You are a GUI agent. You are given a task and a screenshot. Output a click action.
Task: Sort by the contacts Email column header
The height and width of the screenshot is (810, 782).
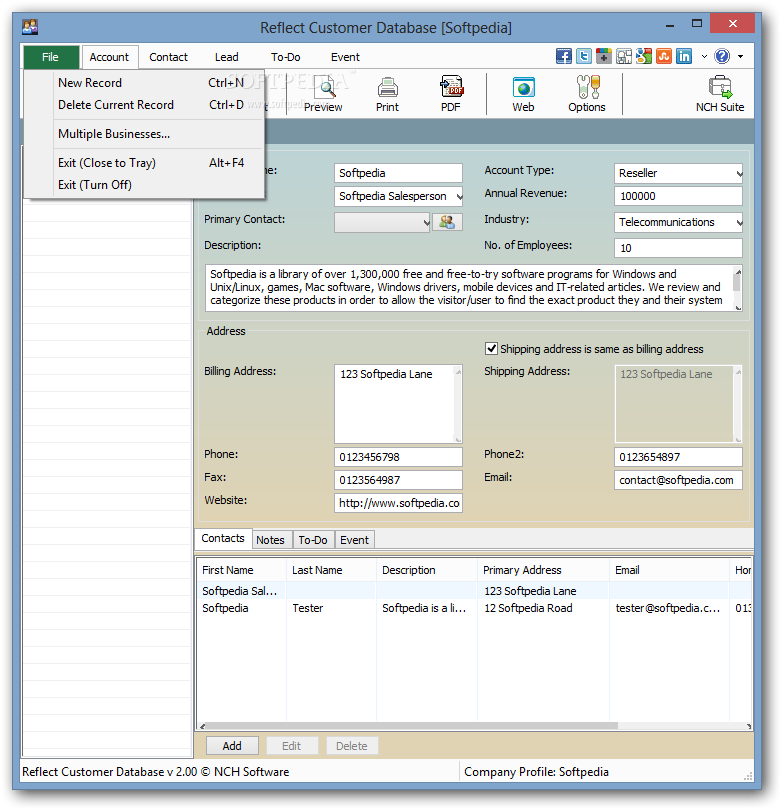669,570
